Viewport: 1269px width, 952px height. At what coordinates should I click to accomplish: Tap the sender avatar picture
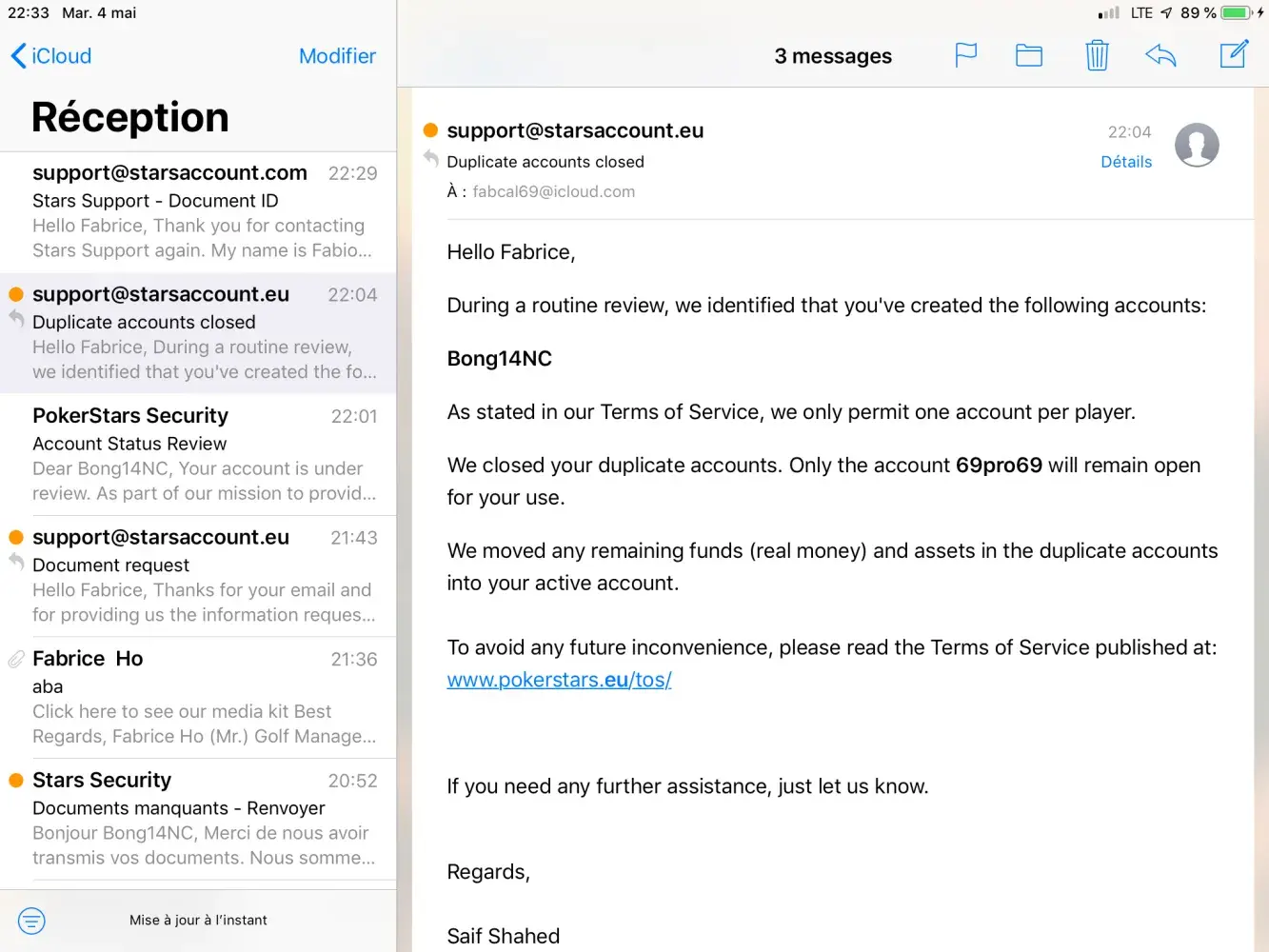tap(1197, 146)
